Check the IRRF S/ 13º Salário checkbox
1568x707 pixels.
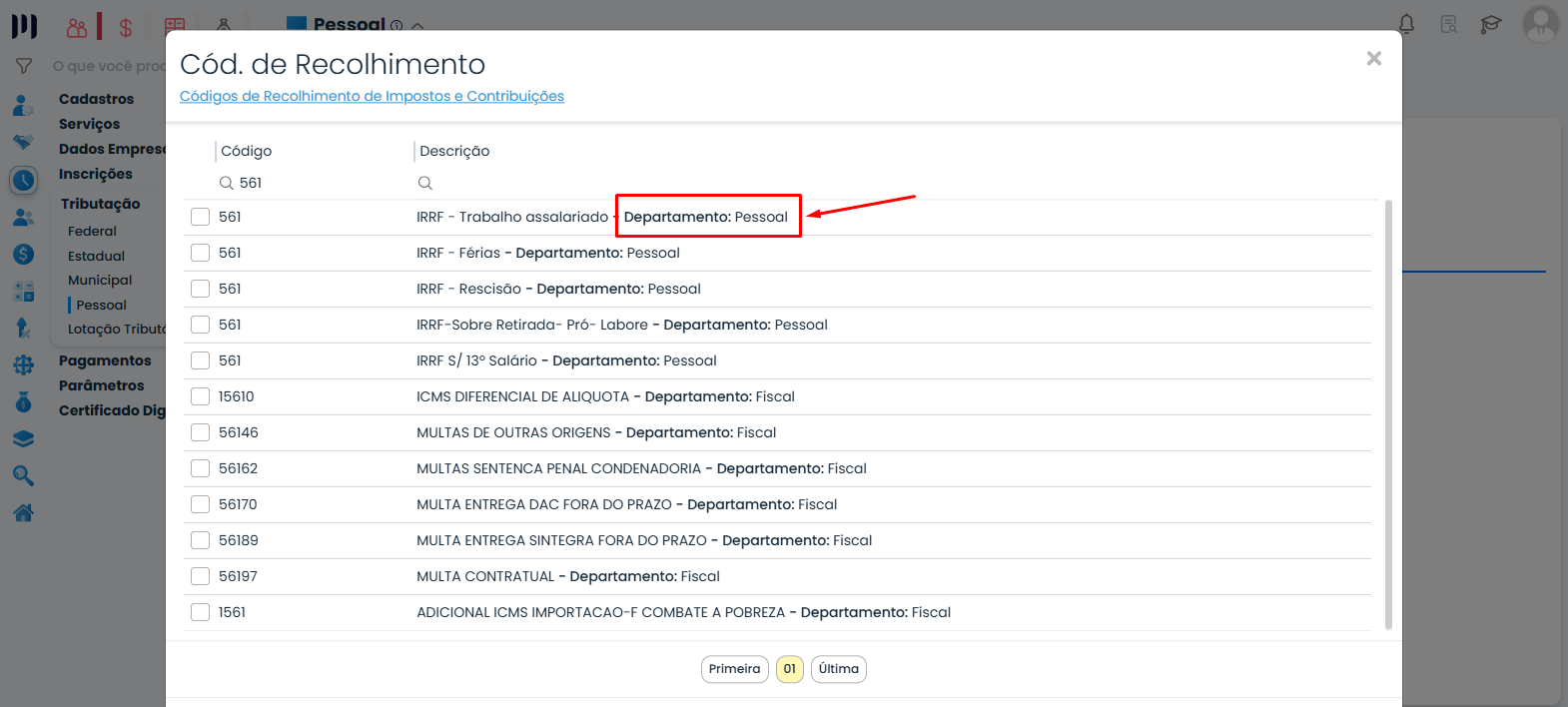(201, 360)
